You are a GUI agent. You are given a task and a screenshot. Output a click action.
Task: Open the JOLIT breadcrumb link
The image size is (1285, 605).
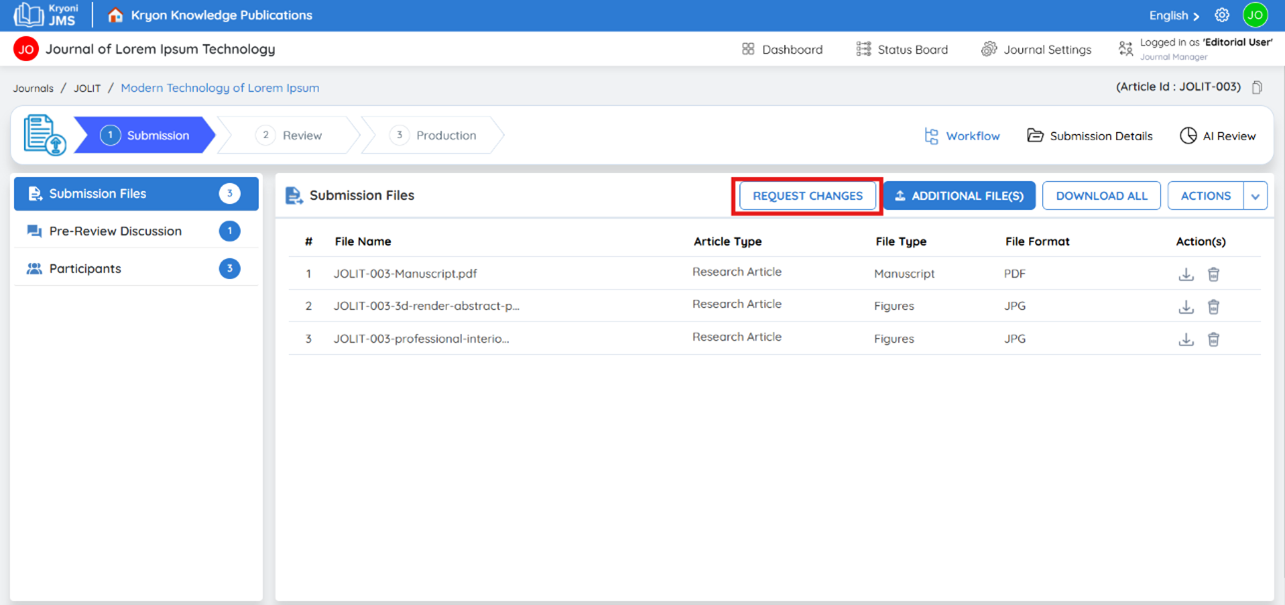coord(87,88)
